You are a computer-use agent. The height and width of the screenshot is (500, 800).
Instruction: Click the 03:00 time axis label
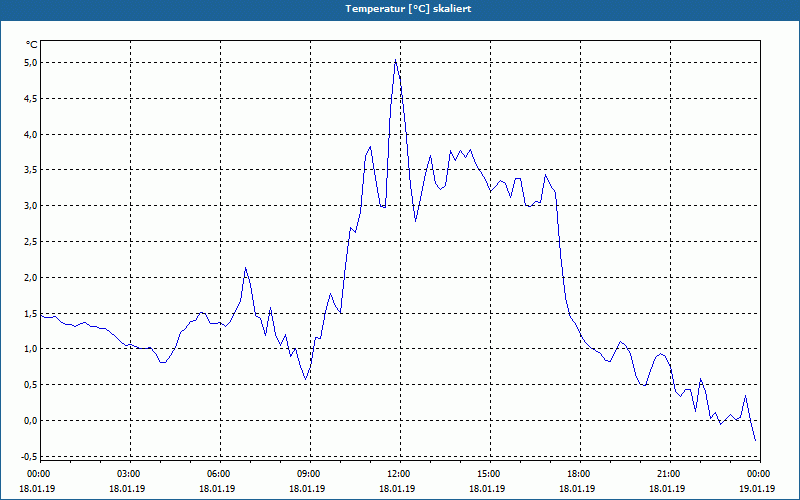point(131,474)
